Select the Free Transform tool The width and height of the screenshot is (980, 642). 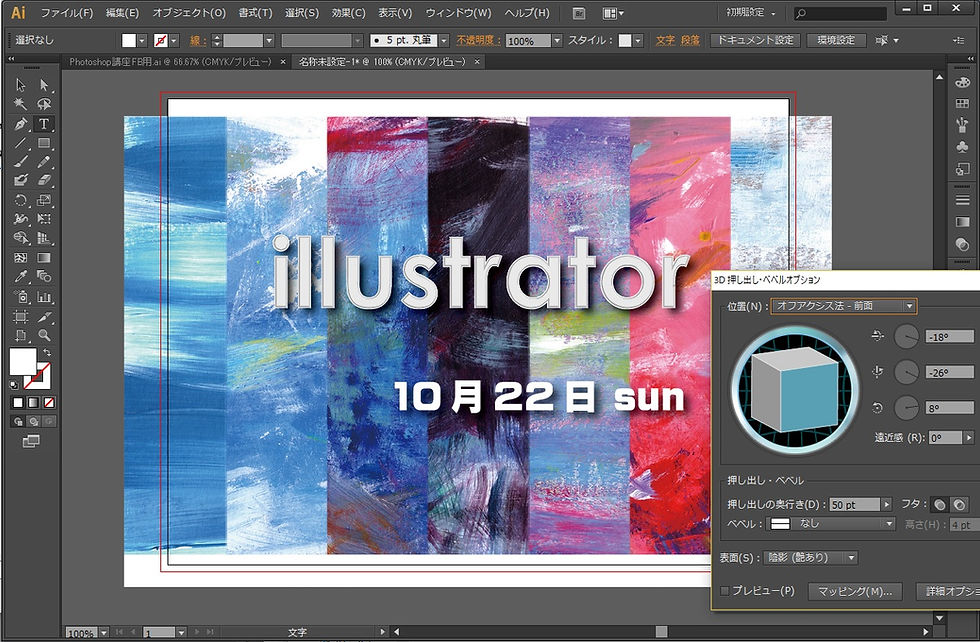[x=44, y=219]
